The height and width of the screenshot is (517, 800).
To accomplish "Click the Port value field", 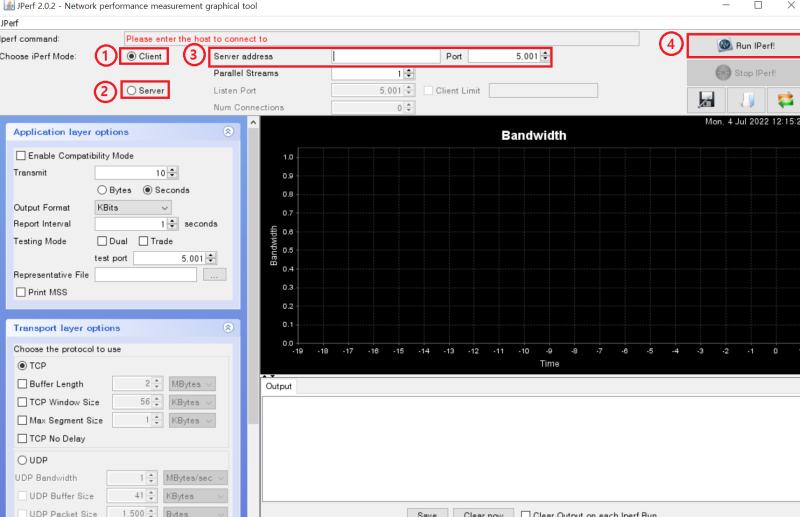I will pos(504,56).
